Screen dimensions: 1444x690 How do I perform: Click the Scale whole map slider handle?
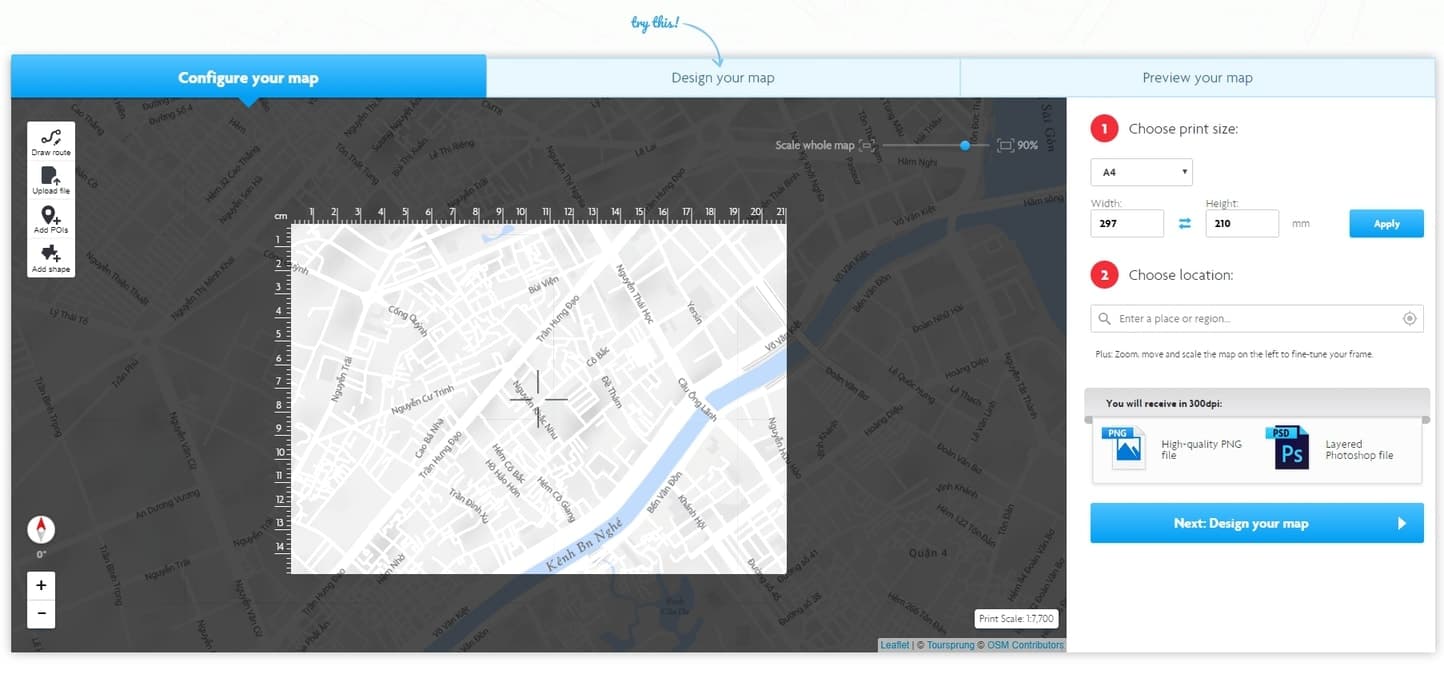965,146
